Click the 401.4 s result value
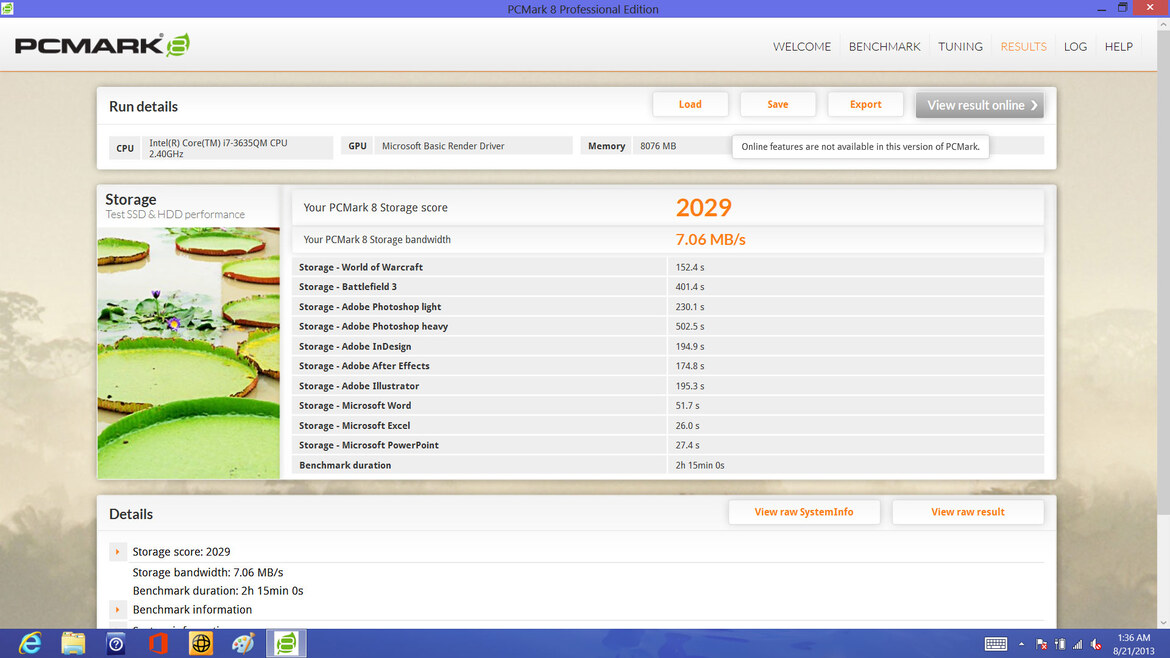This screenshot has height=658, width=1170. click(690, 286)
